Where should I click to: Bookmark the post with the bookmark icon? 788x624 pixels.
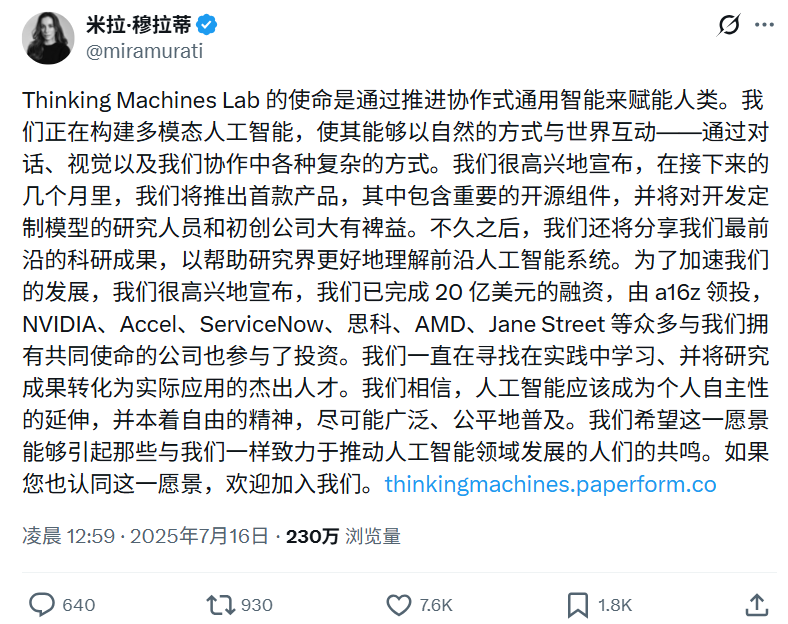[578, 604]
